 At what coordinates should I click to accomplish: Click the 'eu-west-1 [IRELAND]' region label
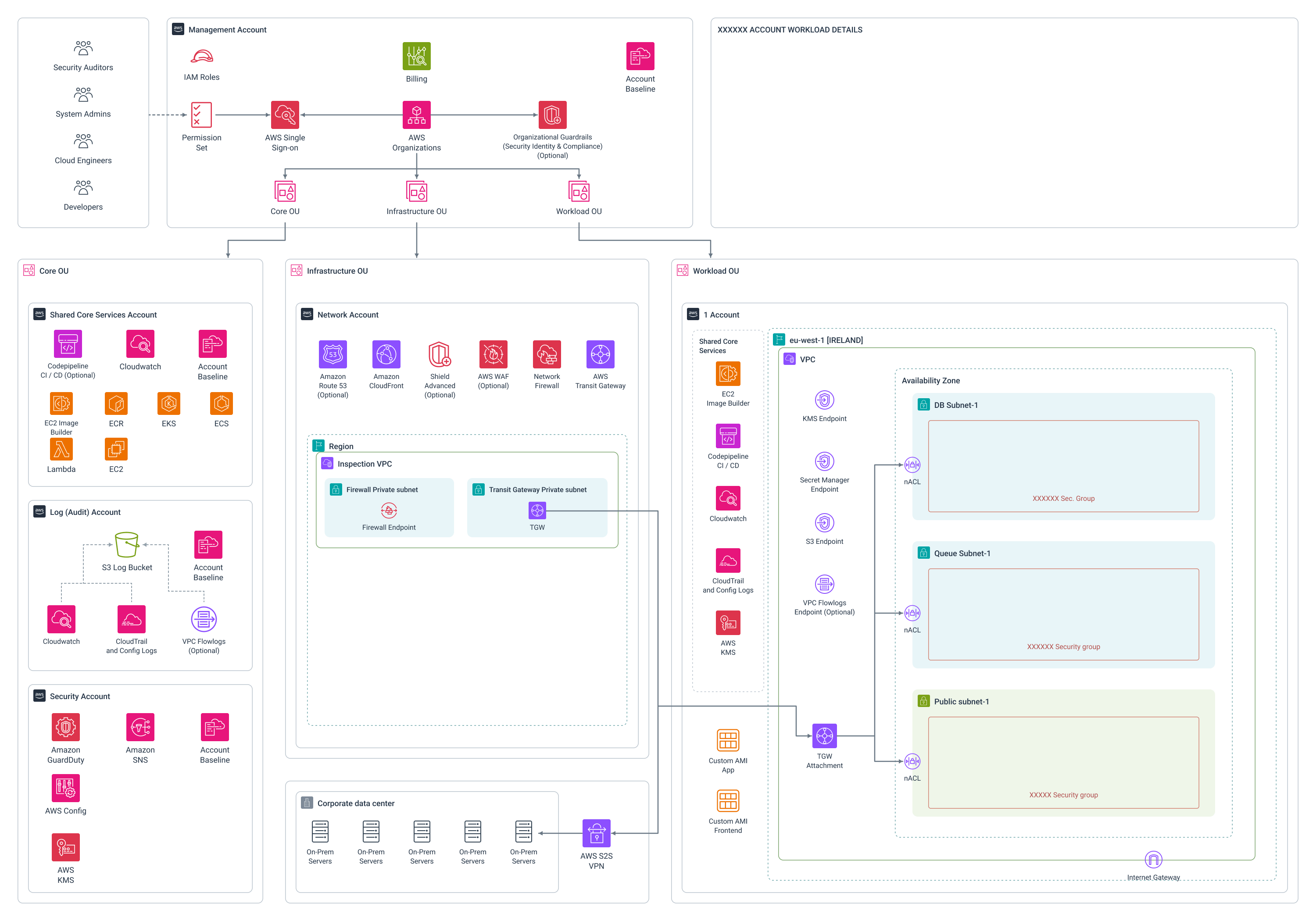tap(826, 340)
